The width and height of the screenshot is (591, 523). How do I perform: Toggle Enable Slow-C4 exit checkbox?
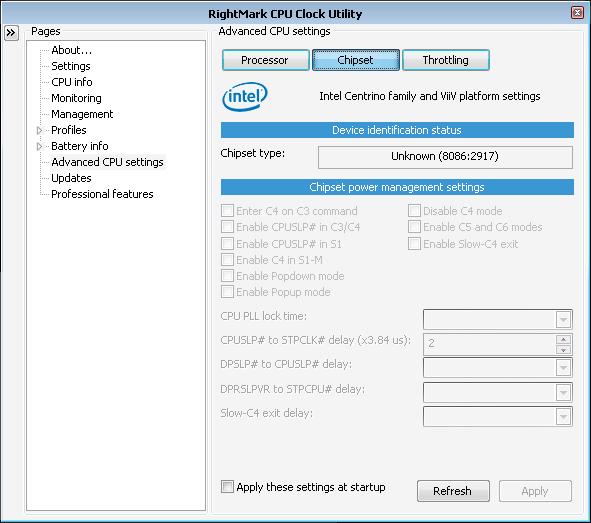click(414, 244)
